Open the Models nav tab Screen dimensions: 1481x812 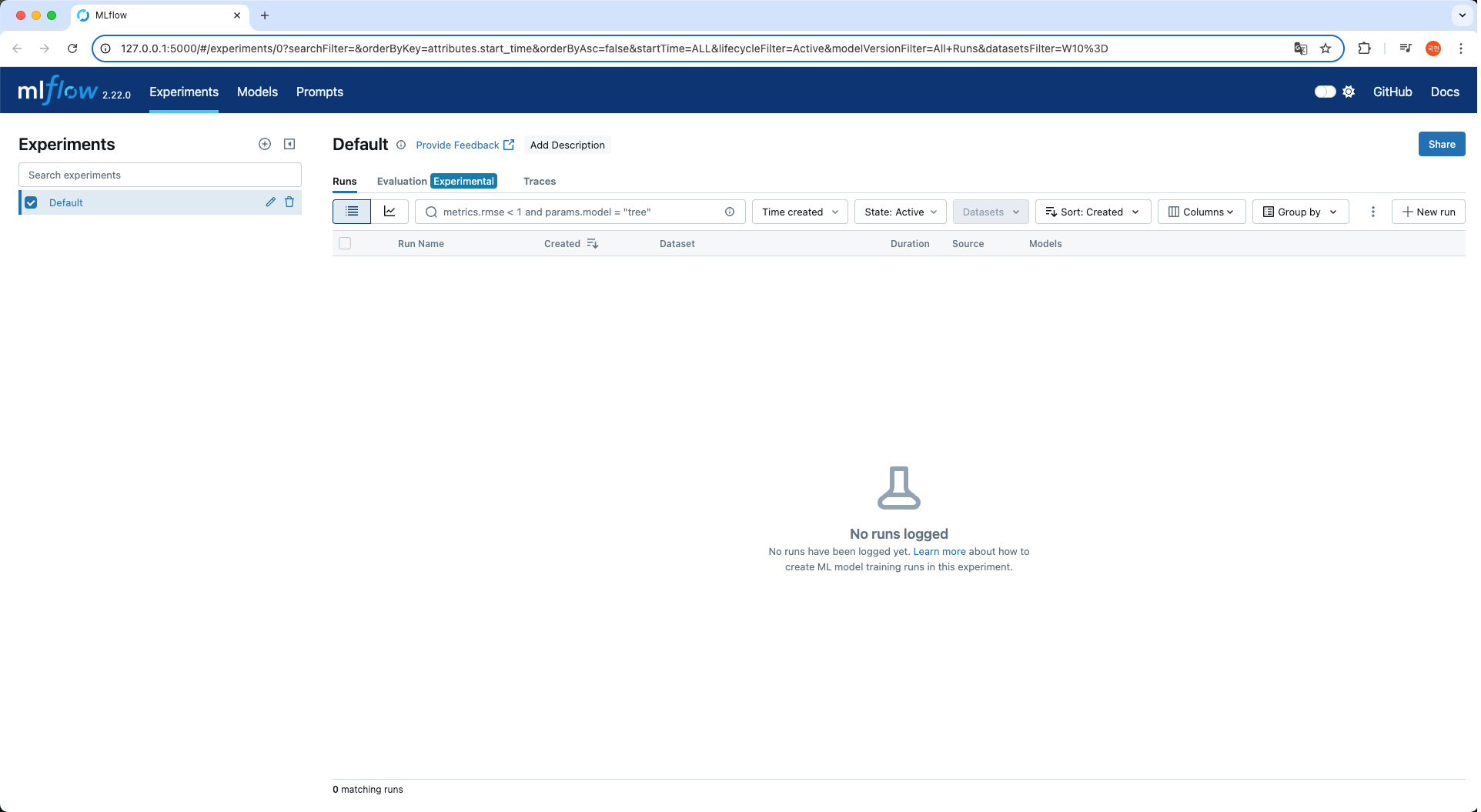[x=257, y=92]
